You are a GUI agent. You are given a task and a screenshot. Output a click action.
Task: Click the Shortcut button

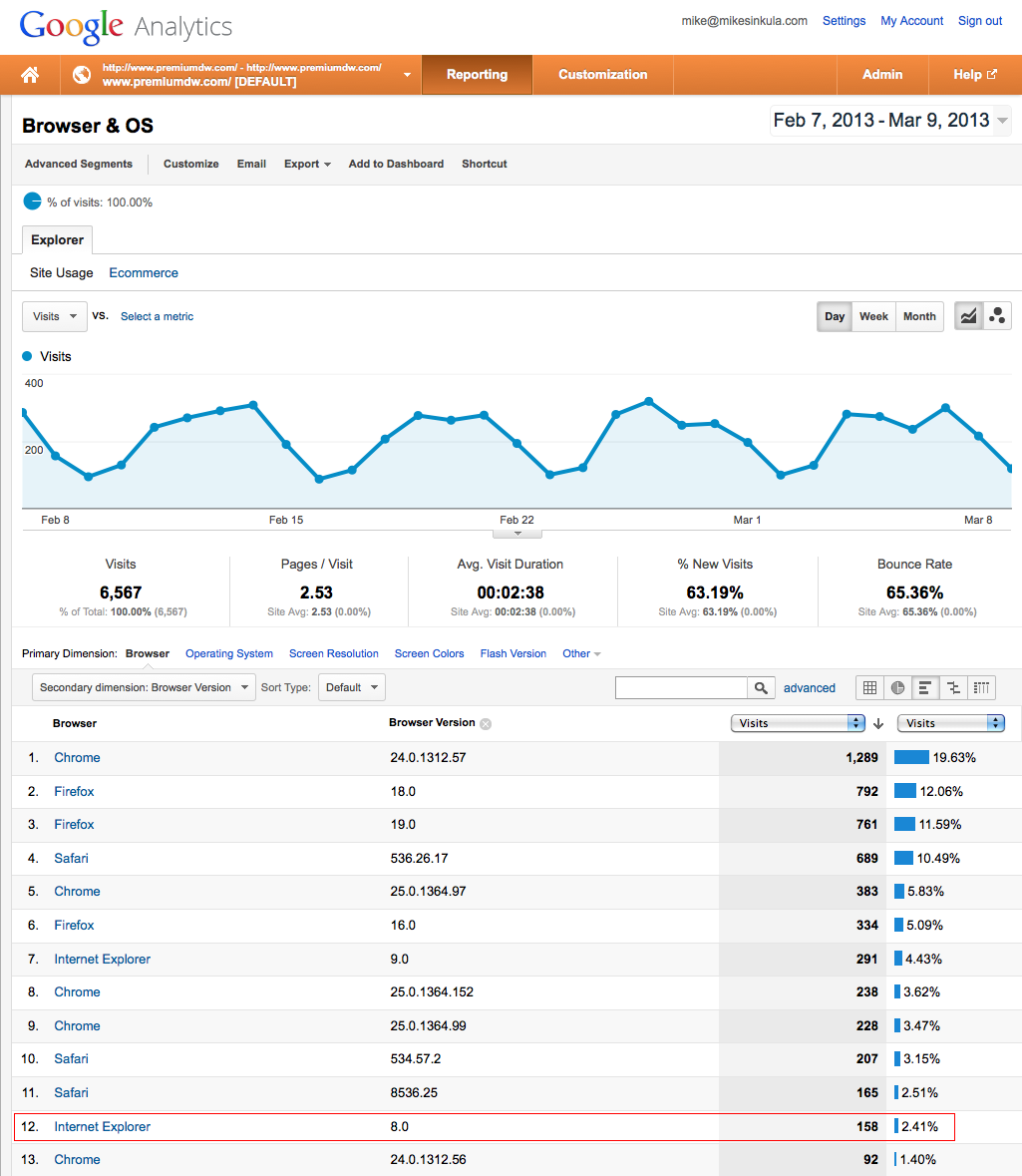[485, 164]
